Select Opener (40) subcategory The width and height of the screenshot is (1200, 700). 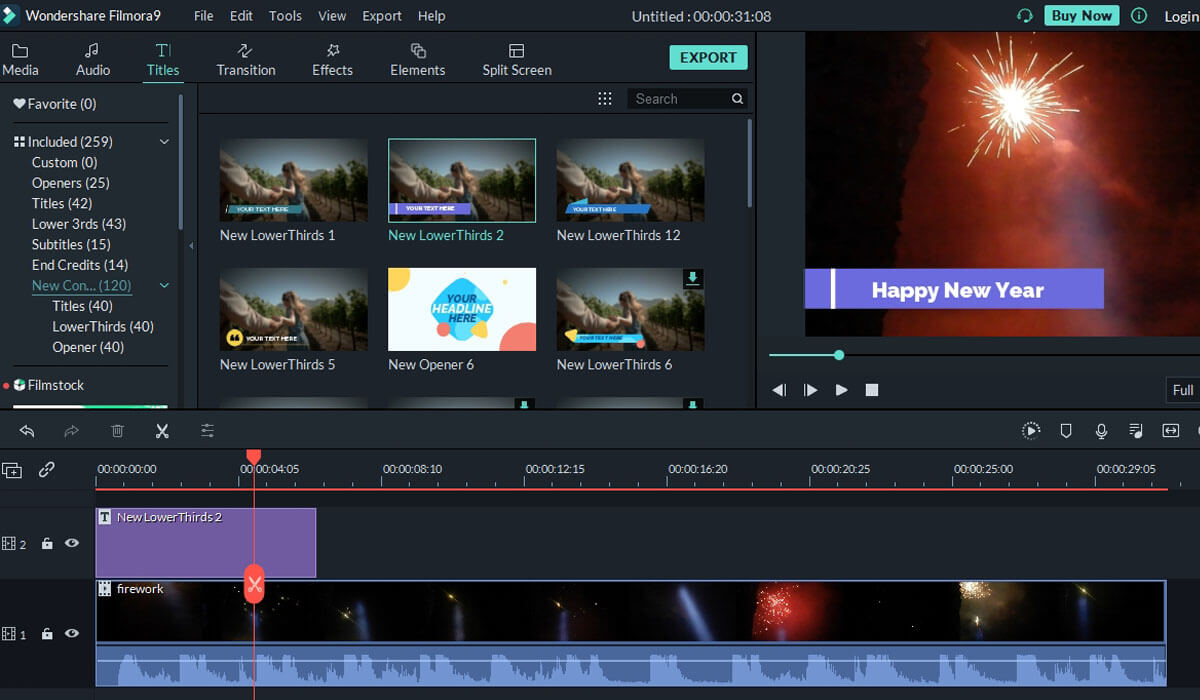pyautogui.click(x=88, y=347)
